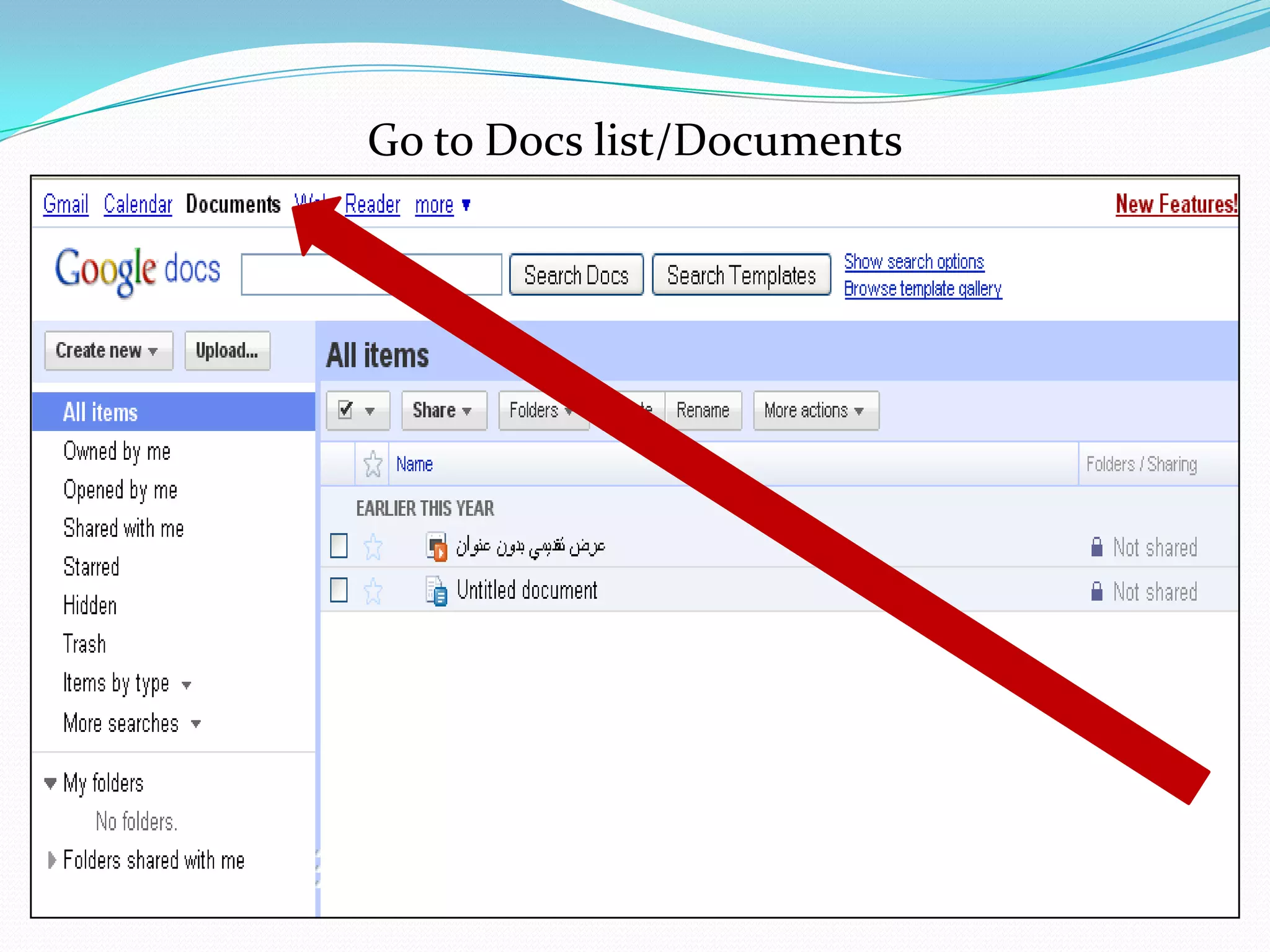This screenshot has width=1270, height=952.
Task: Focus the docs search field
Action: pyautogui.click(x=371, y=274)
